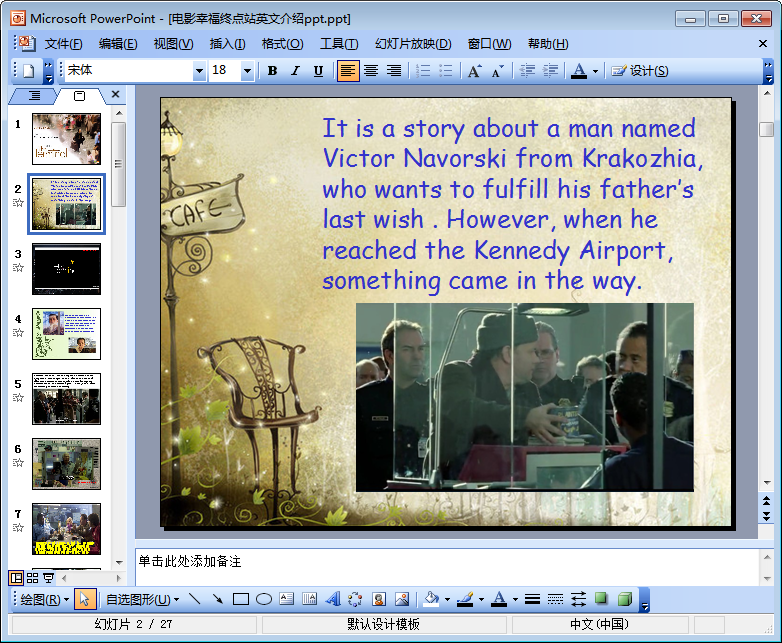Open the font name dropdown showing 宋体
Image resolution: width=782 pixels, height=643 pixels.
pyautogui.click(x=199, y=71)
